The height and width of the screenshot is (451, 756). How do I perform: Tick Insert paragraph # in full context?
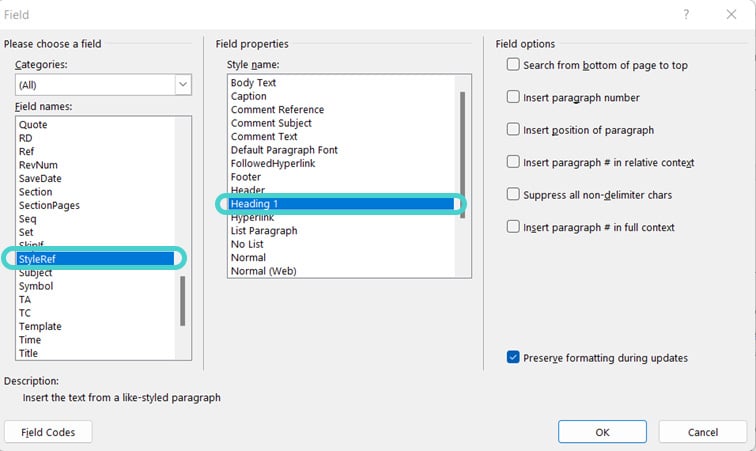click(x=514, y=227)
